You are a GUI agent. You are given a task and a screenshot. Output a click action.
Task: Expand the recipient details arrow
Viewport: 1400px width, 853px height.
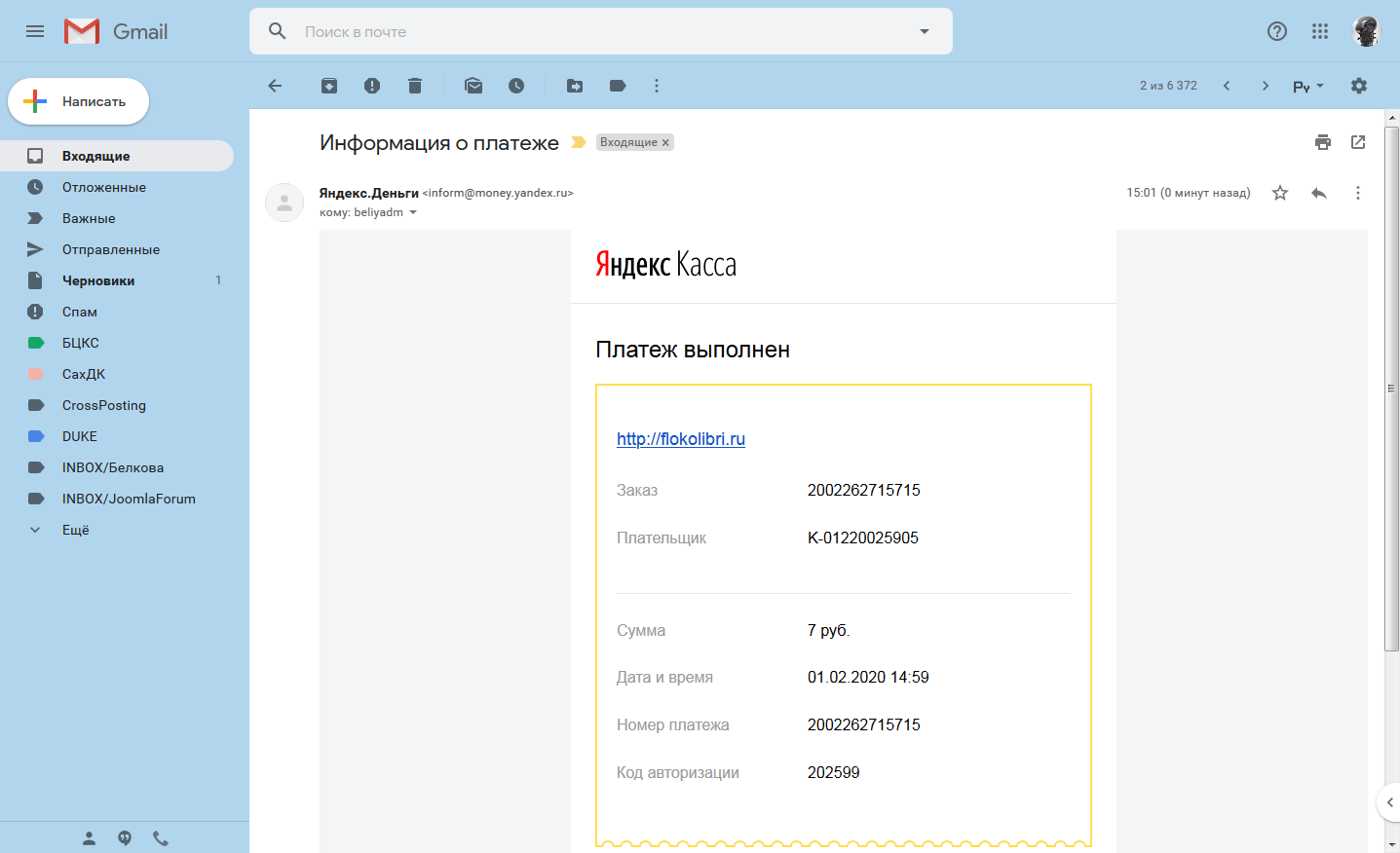[x=413, y=212]
